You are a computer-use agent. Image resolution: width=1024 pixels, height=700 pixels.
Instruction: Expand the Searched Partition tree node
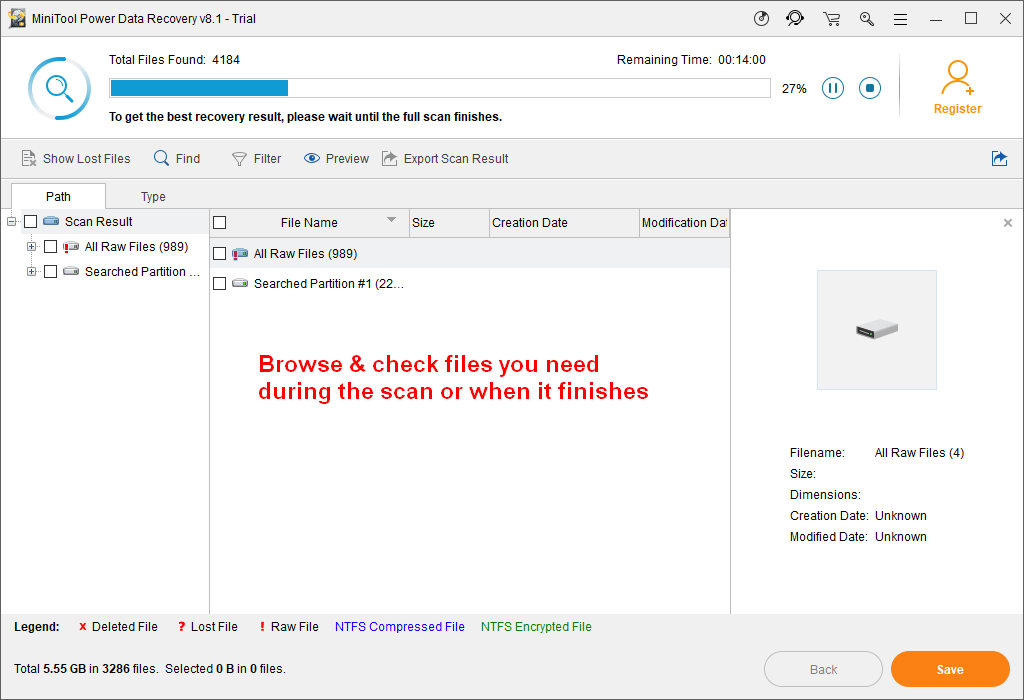click(x=31, y=272)
